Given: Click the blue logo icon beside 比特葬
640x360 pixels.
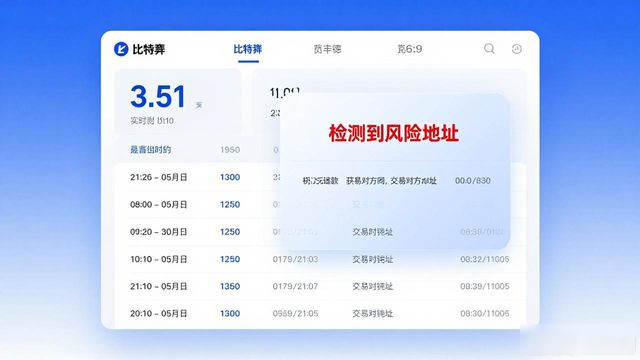Looking at the screenshot, I should (121, 49).
